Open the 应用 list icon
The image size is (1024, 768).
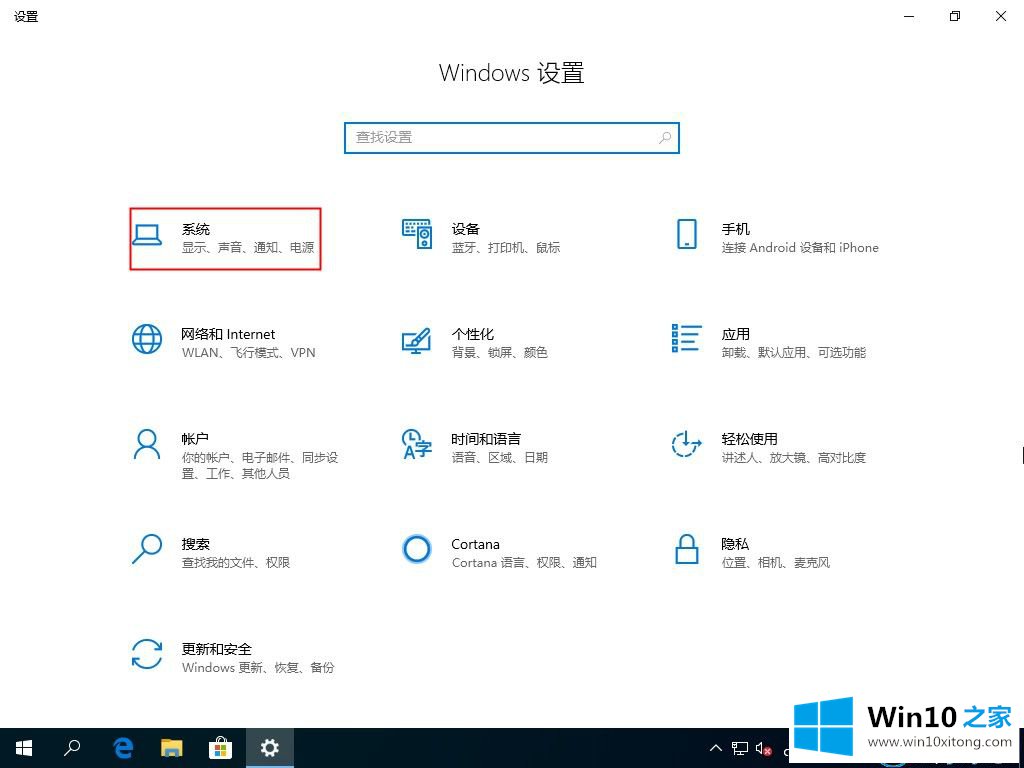pos(686,338)
